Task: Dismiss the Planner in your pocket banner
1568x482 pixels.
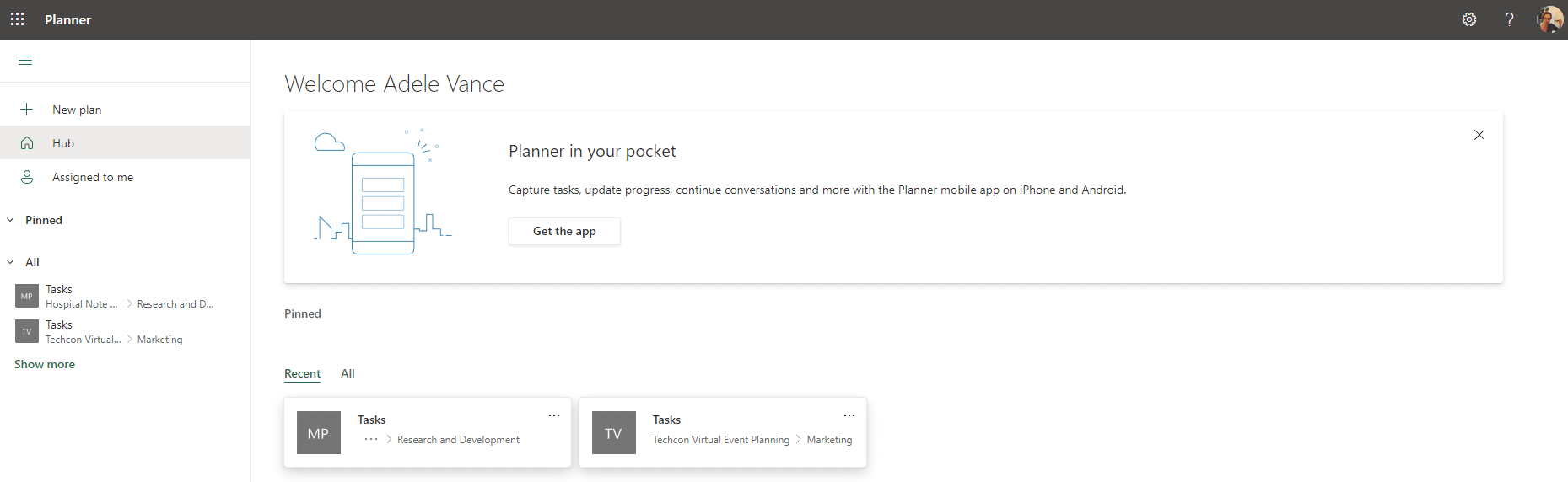Action: [1479, 135]
